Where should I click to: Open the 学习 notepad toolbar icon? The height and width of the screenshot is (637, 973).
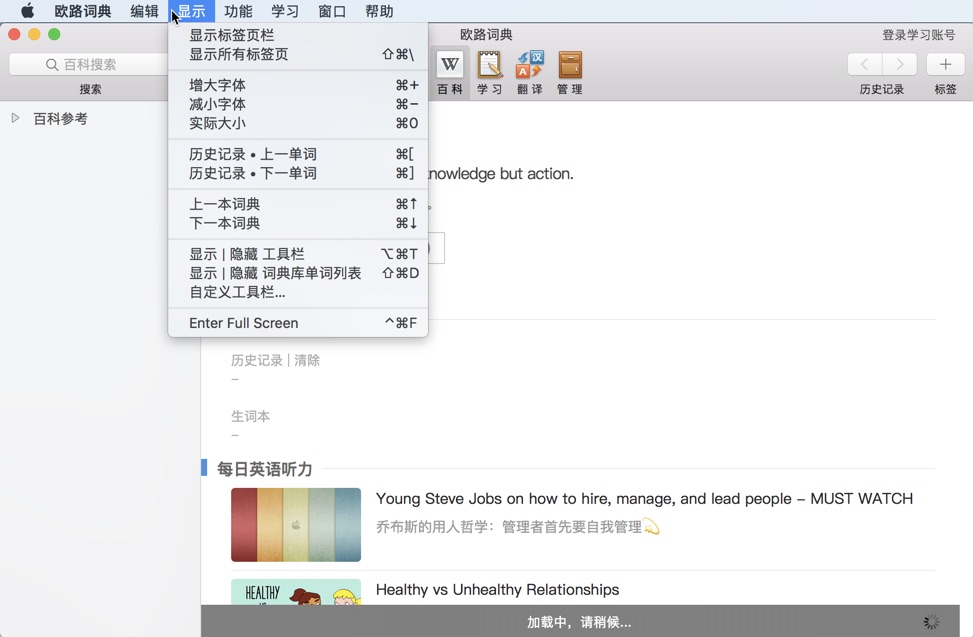[x=490, y=73]
